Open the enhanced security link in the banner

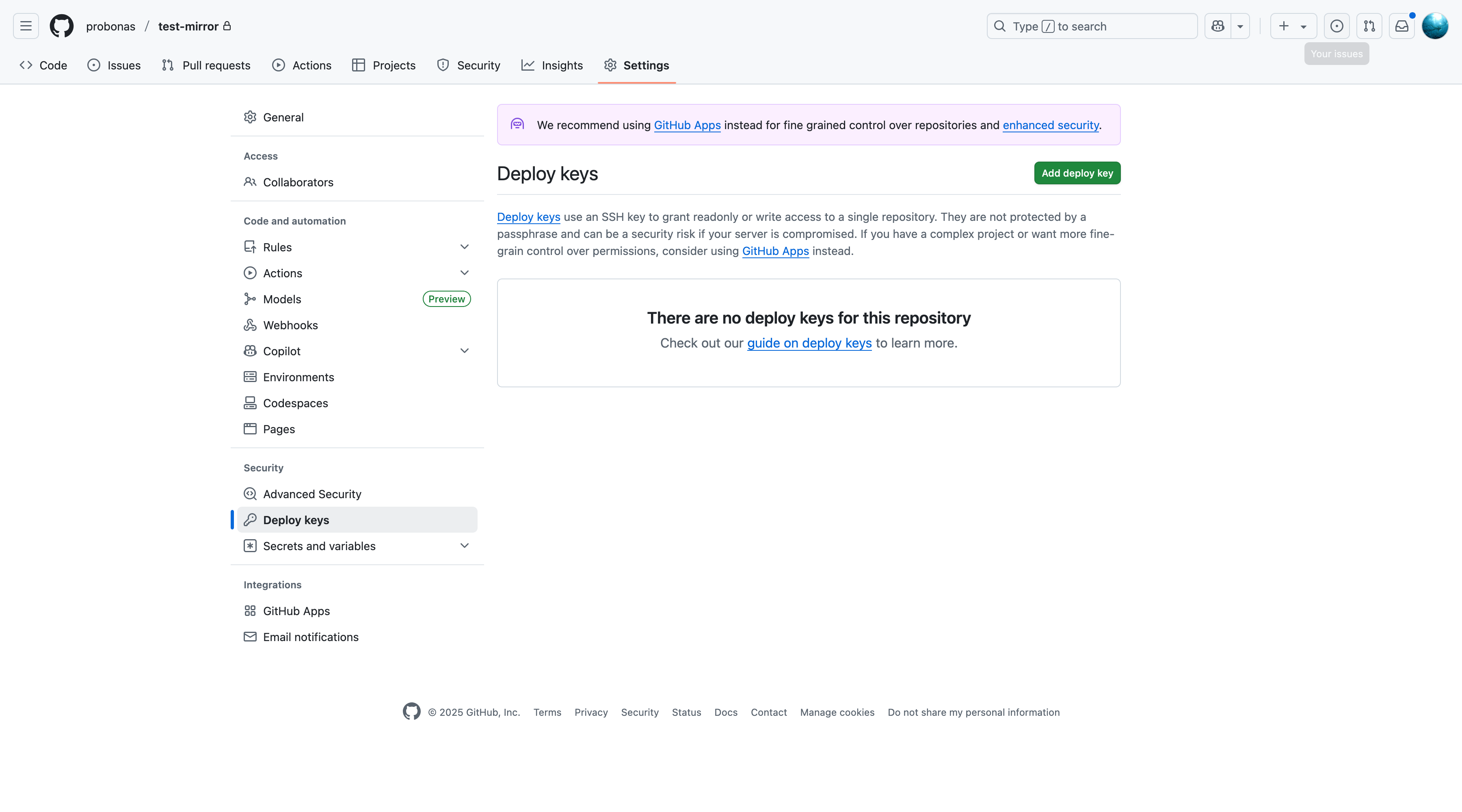[1050, 125]
